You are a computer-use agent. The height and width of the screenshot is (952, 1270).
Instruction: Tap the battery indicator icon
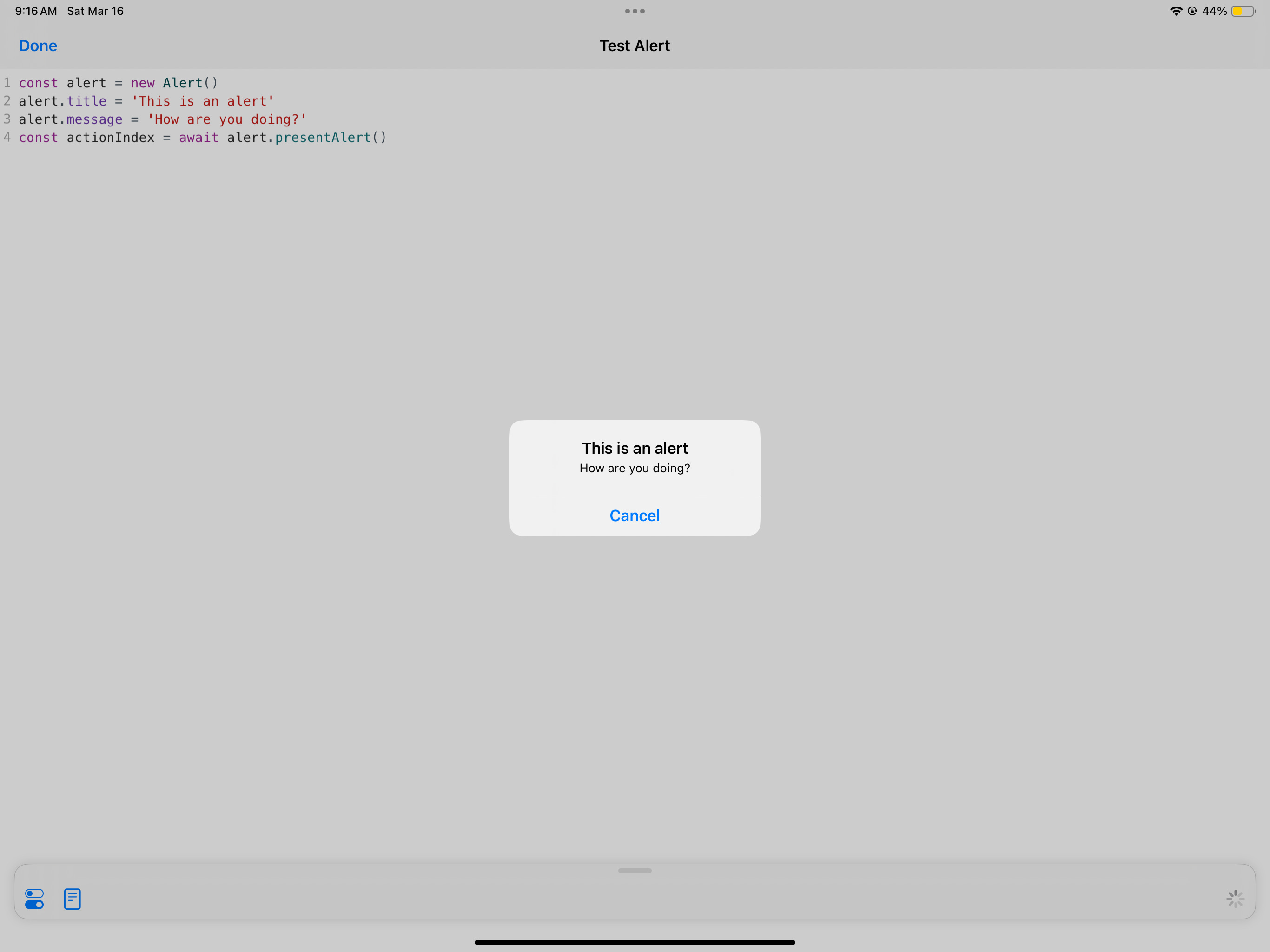click(x=1243, y=11)
